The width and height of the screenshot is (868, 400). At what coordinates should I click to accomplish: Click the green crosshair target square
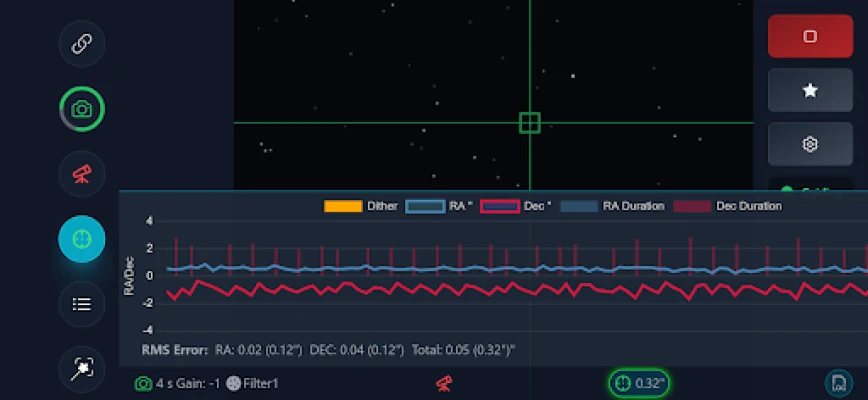[x=530, y=123]
